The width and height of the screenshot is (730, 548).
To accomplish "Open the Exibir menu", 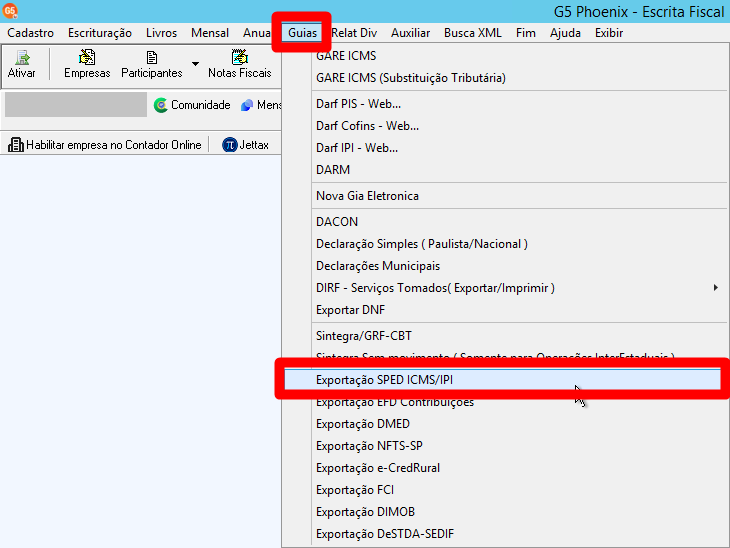I will click(x=608, y=33).
